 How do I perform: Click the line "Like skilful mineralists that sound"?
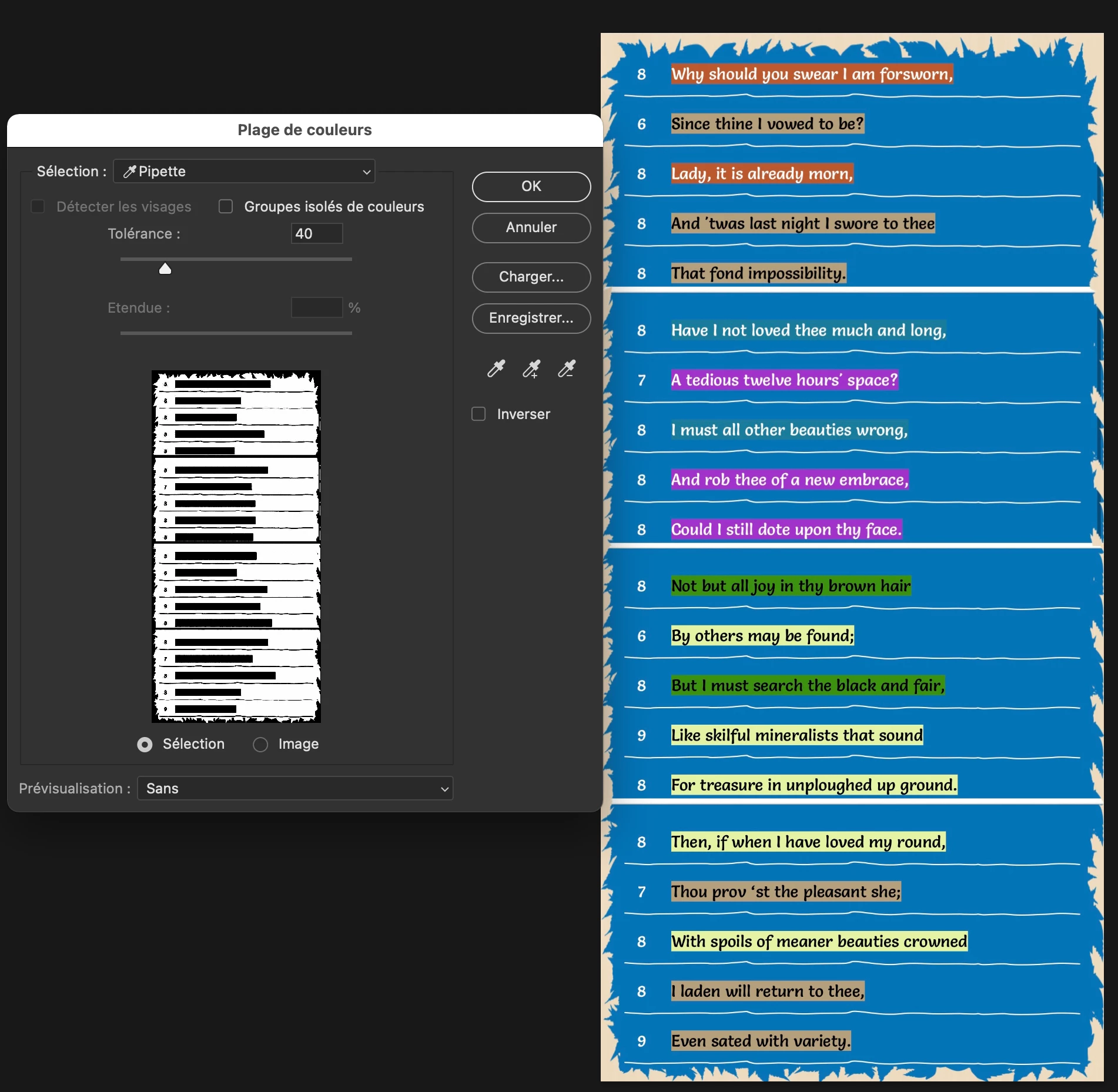coord(797,735)
